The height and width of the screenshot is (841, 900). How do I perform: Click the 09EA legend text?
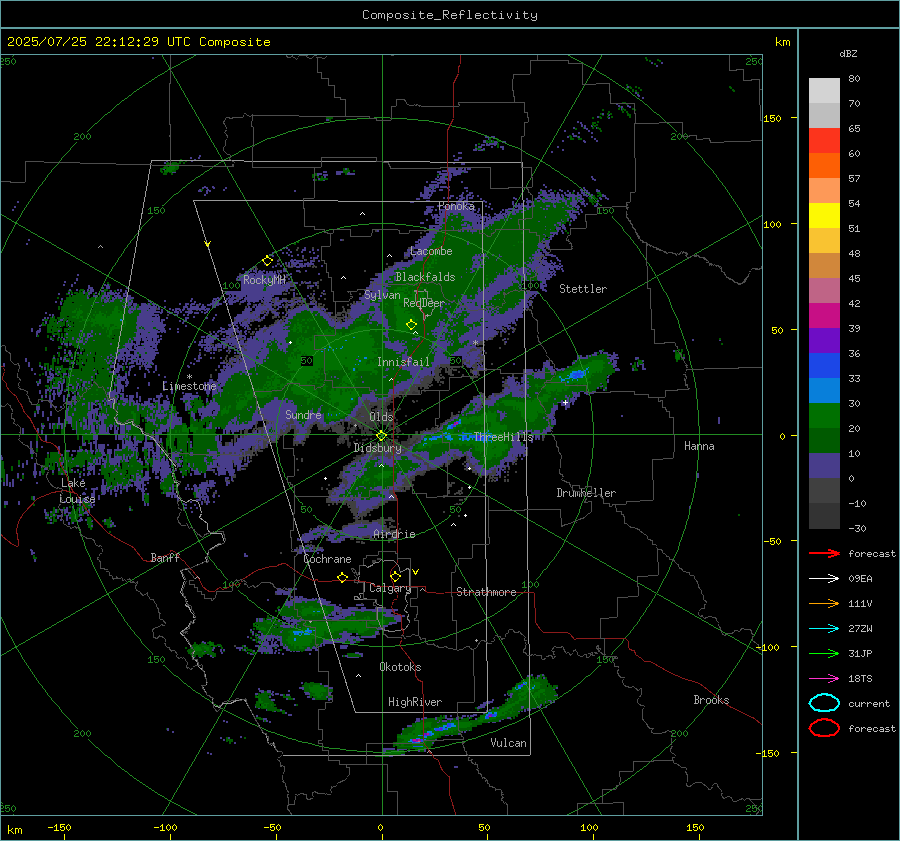(x=860, y=579)
